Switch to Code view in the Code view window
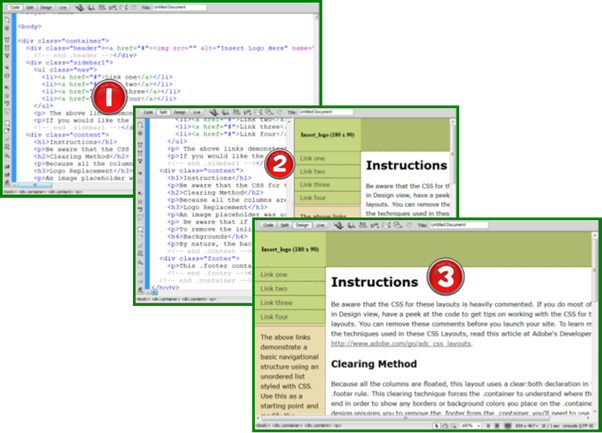602x433 pixels. click(15, 7)
